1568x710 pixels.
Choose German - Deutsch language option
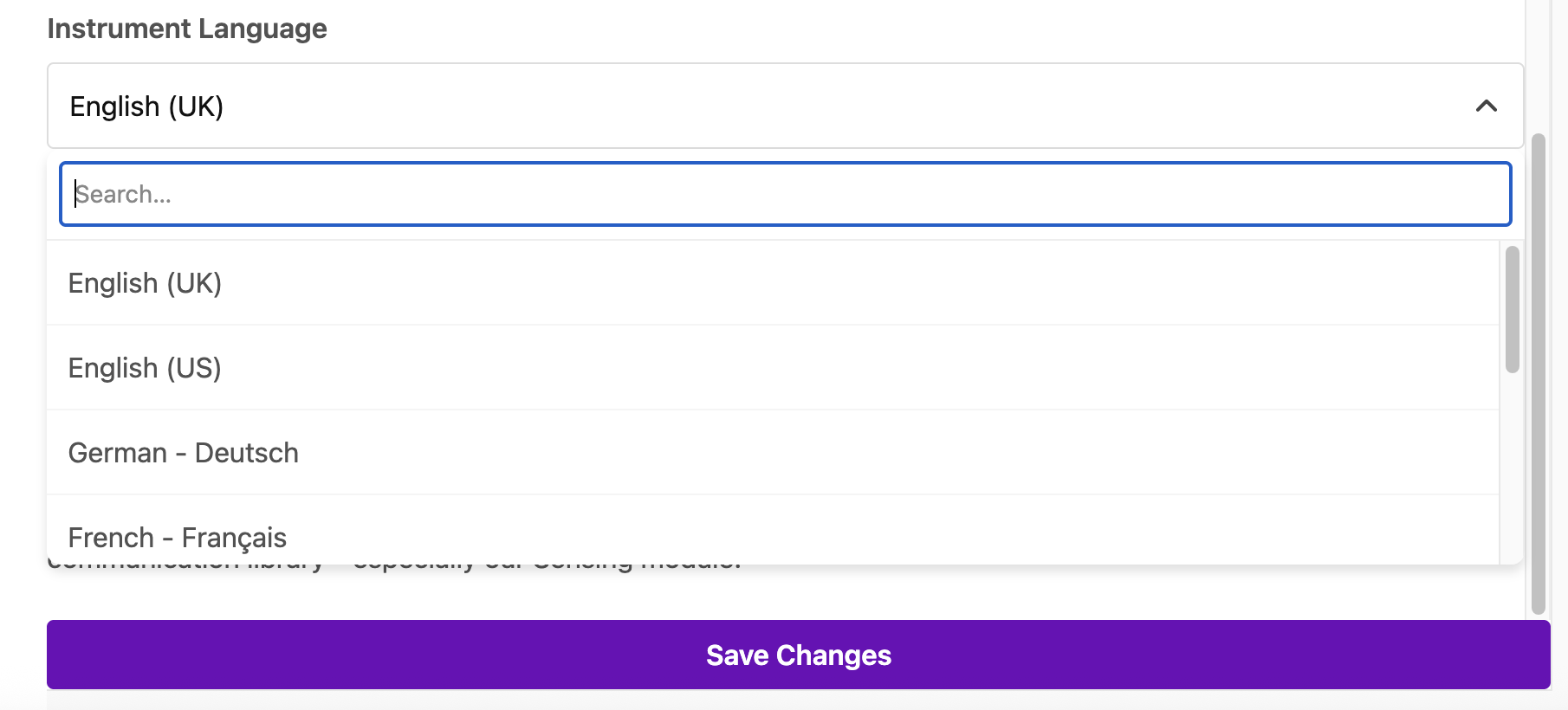click(183, 453)
